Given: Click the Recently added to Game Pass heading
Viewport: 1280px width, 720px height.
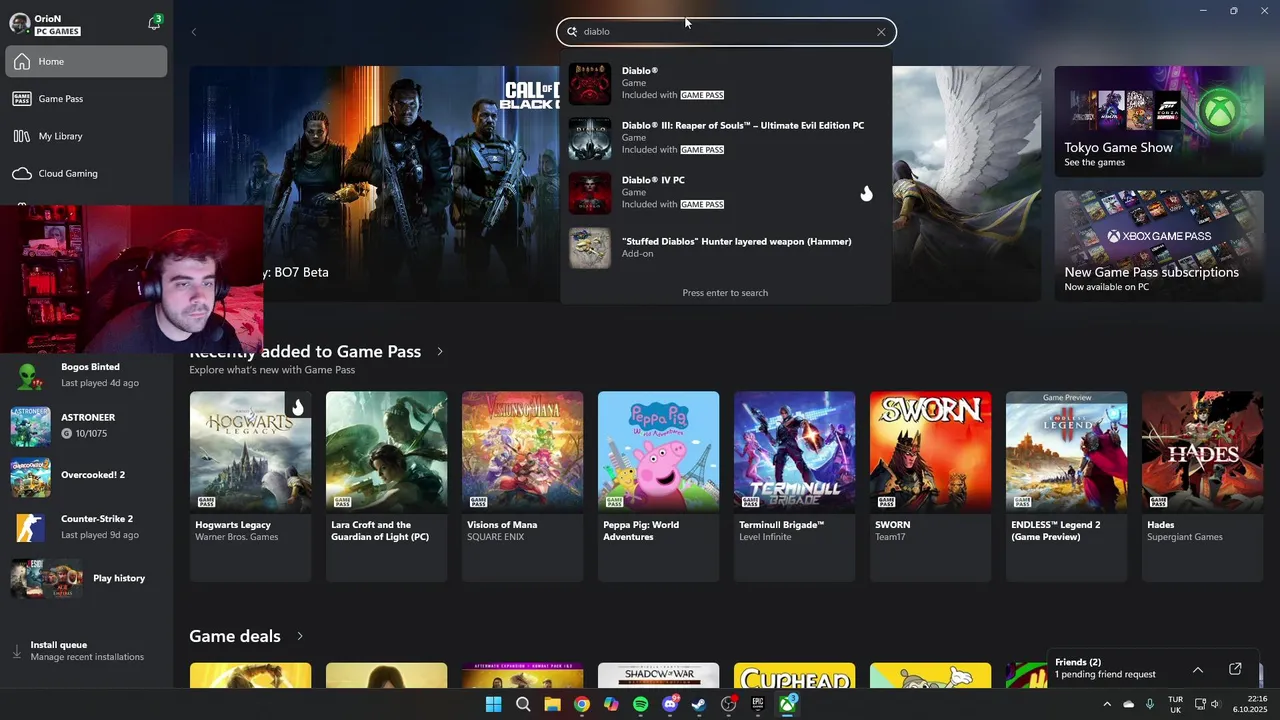Looking at the screenshot, I should coord(305,352).
